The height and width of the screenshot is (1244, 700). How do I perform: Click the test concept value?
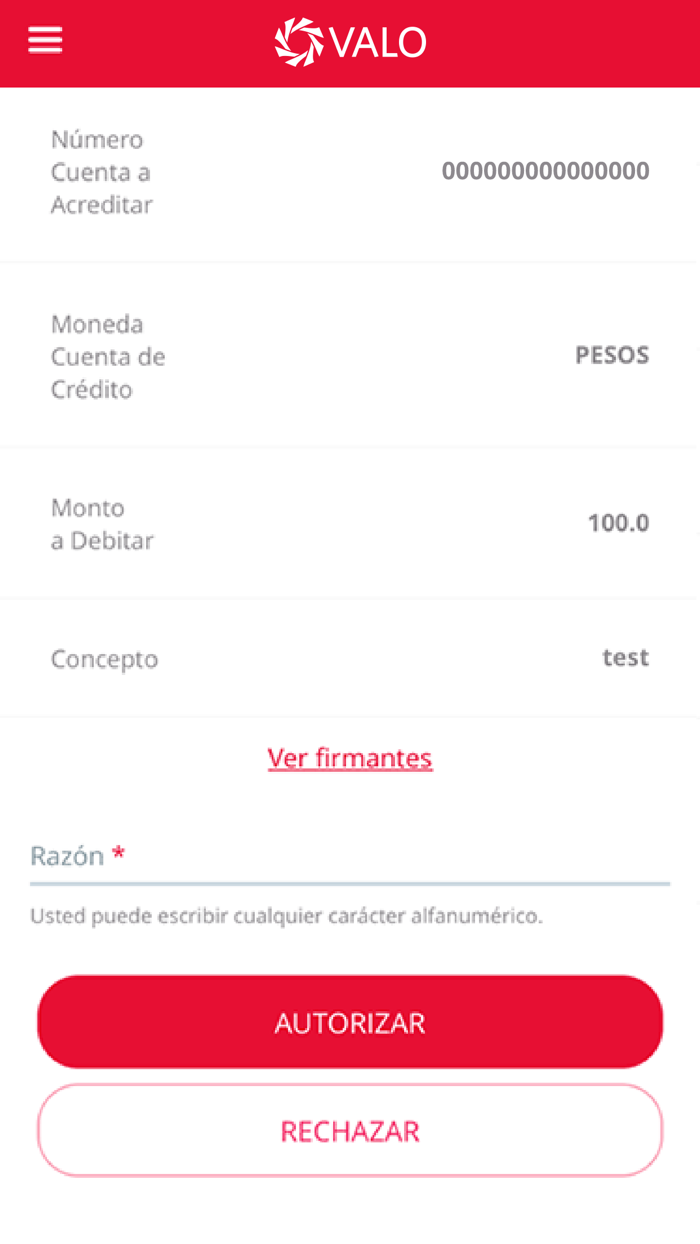[x=626, y=657]
